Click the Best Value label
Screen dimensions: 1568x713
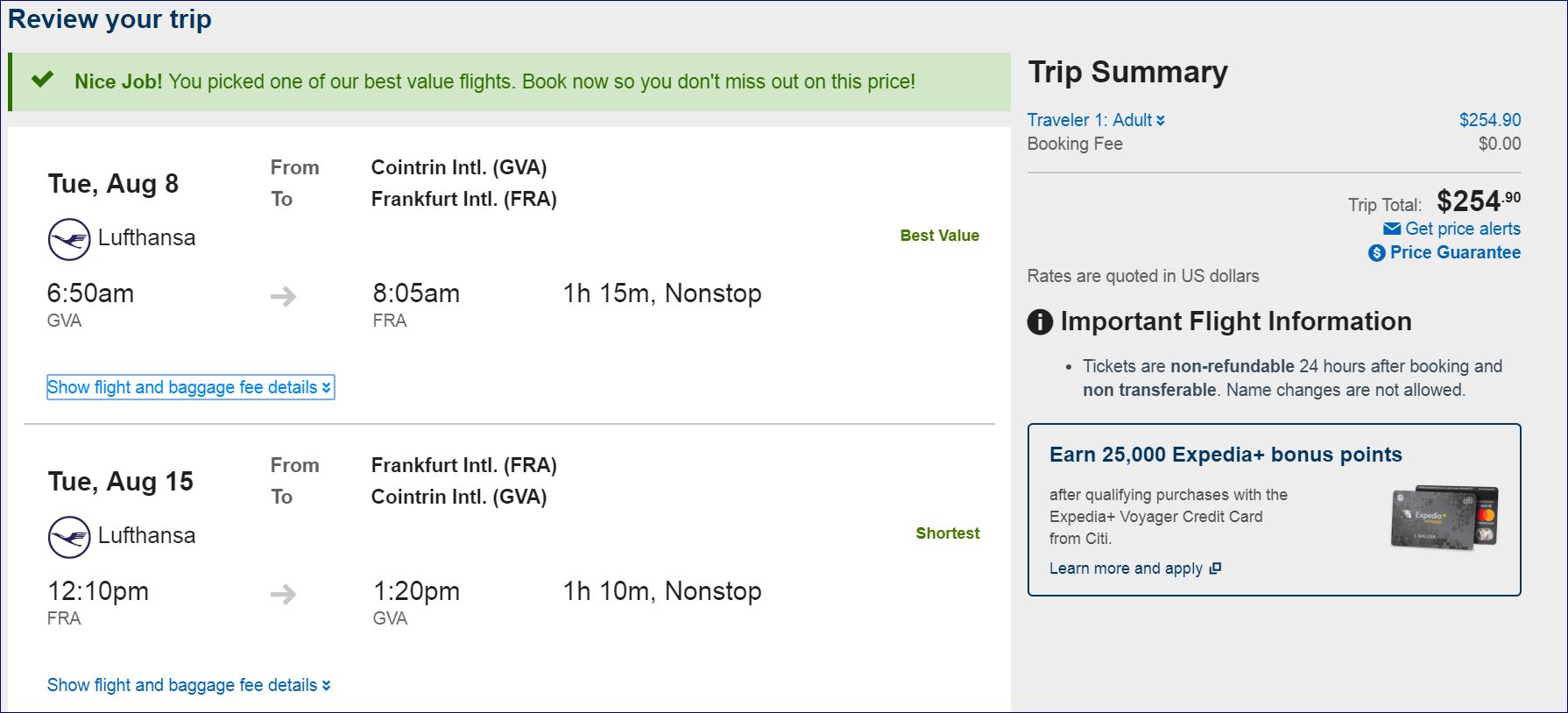(939, 236)
